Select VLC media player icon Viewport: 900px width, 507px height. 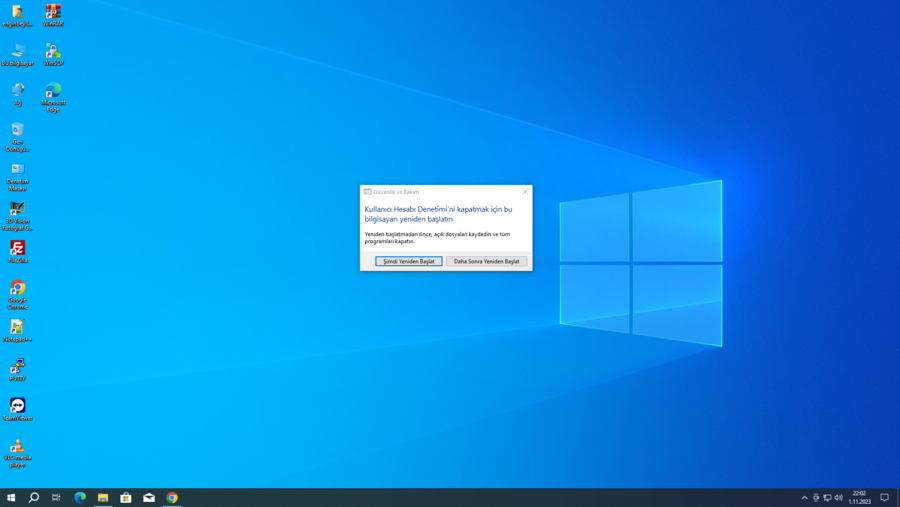click(x=17, y=452)
